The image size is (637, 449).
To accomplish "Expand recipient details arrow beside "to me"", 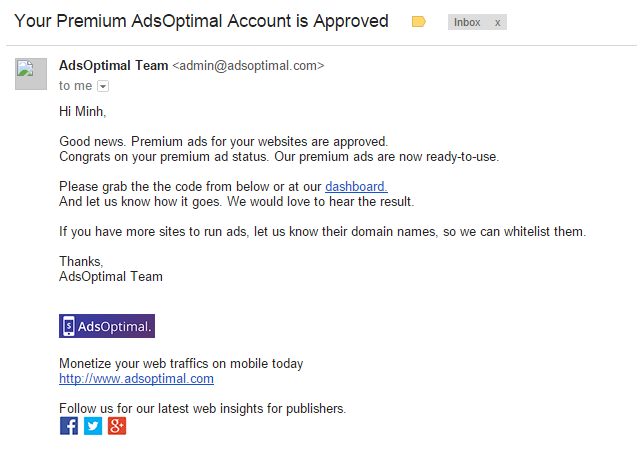I will [103, 87].
